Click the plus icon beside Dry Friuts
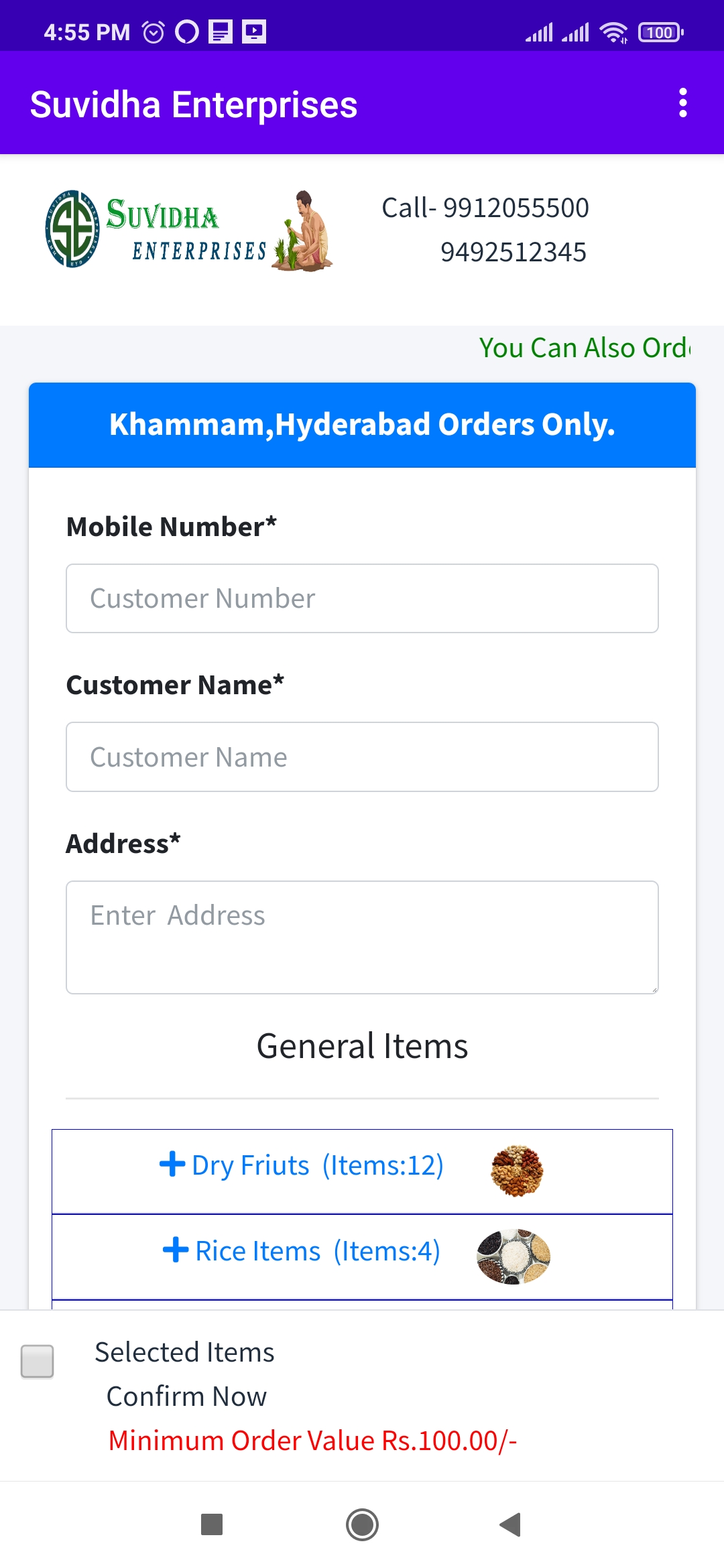Screen dimensions: 724x1568 coord(172,1164)
